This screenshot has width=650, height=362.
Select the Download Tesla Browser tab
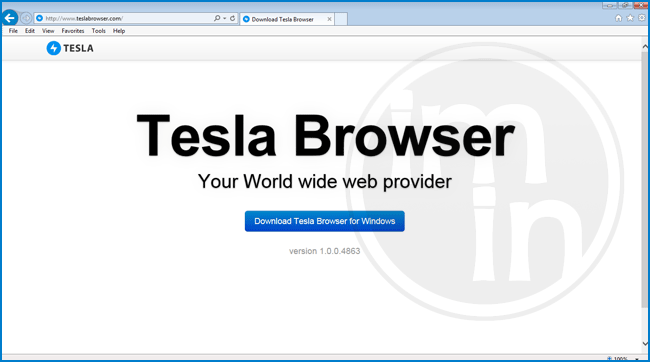pyautogui.click(x=287, y=19)
